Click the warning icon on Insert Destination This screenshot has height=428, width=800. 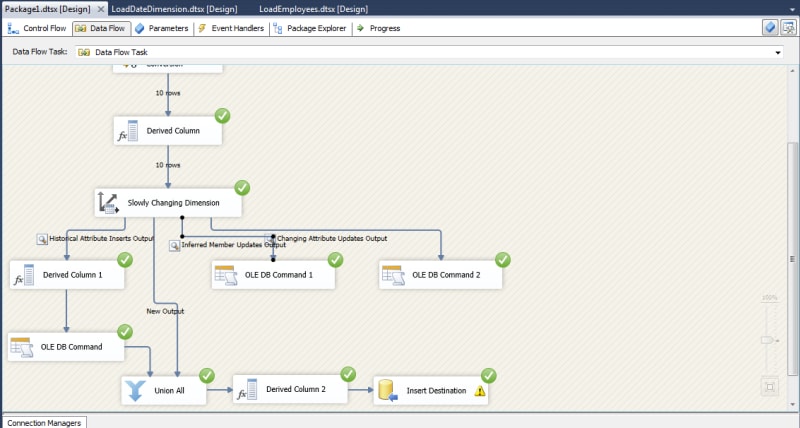click(480, 391)
